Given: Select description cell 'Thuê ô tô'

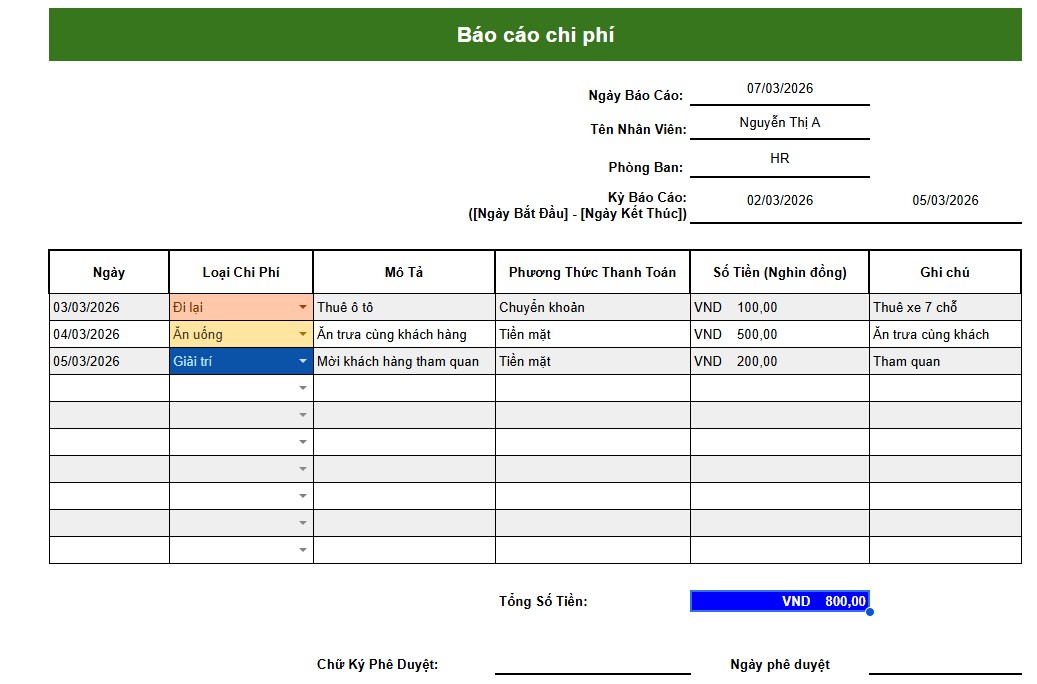Looking at the screenshot, I should [x=403, y=307].
